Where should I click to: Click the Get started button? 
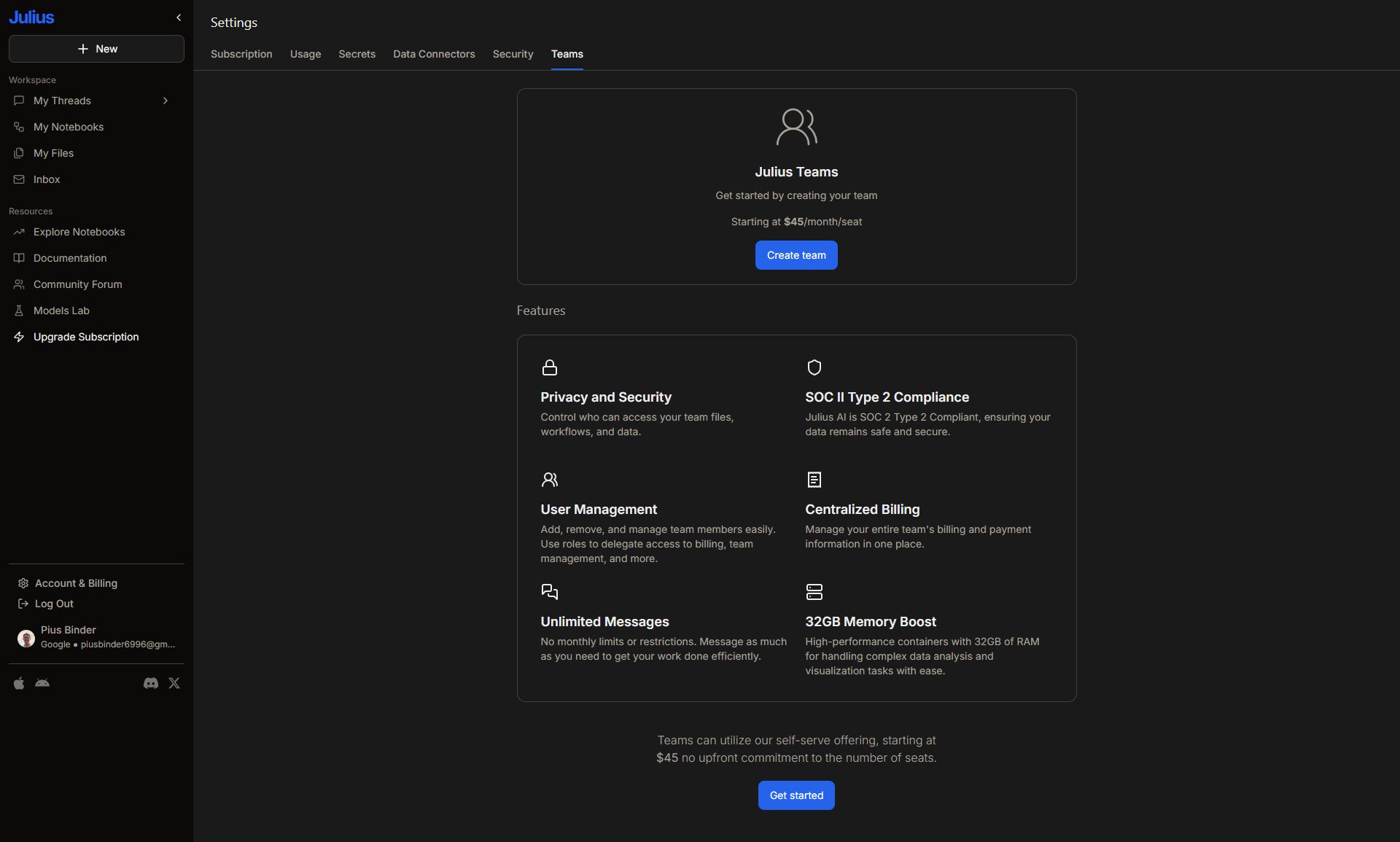point(796,795)
